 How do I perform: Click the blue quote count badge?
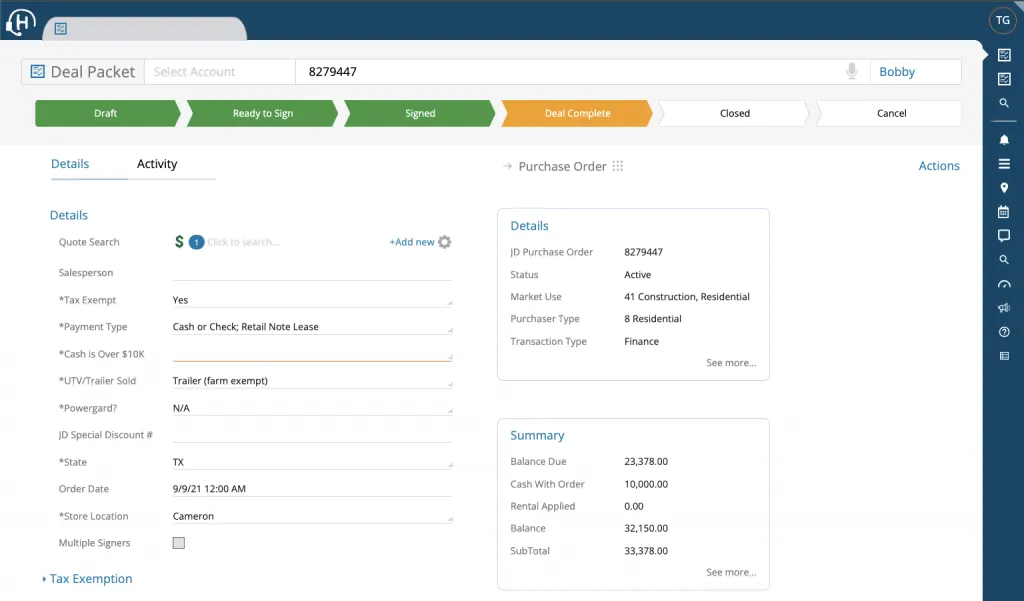pos(197,242)
